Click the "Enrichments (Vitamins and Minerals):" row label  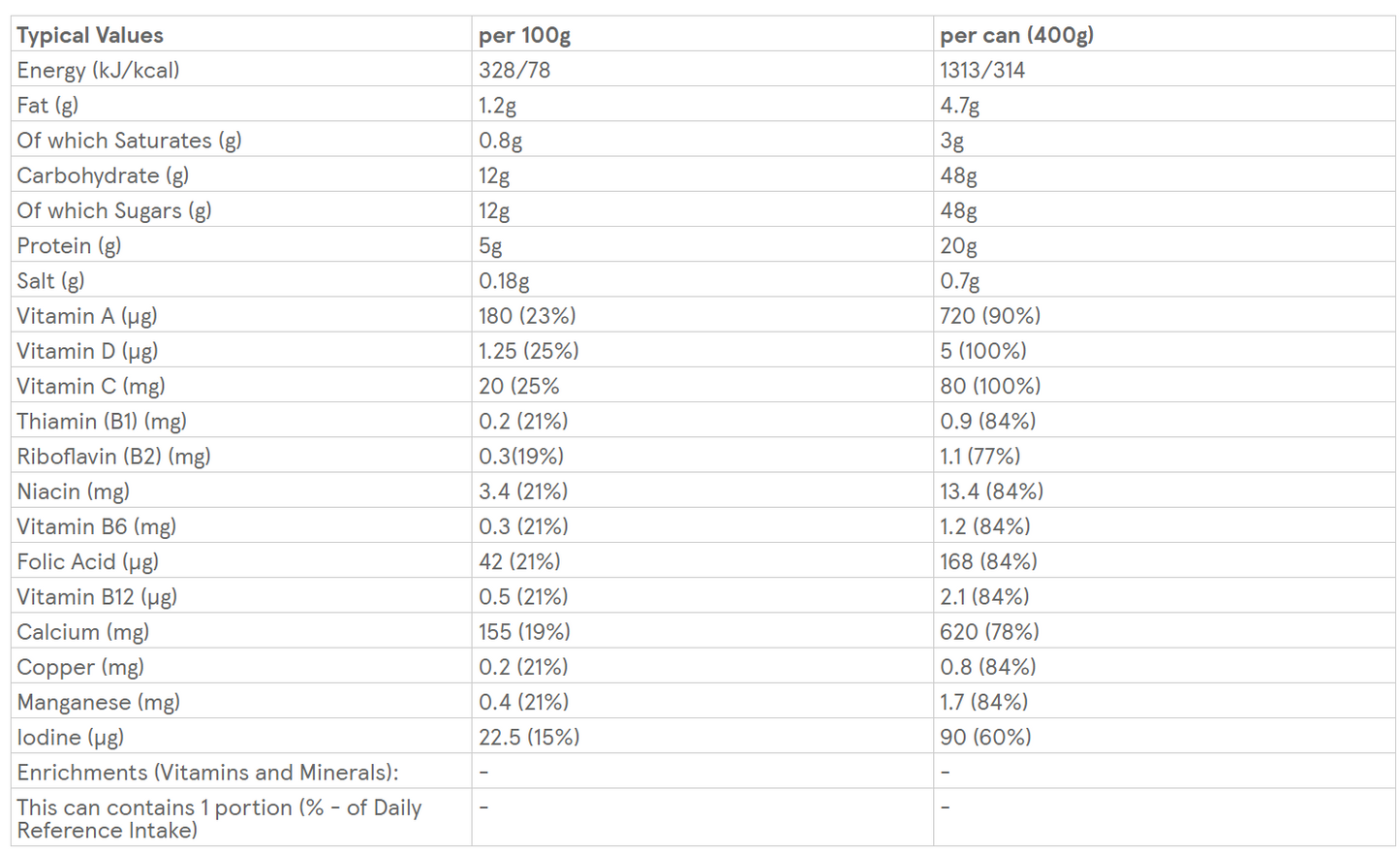point(207,773)
